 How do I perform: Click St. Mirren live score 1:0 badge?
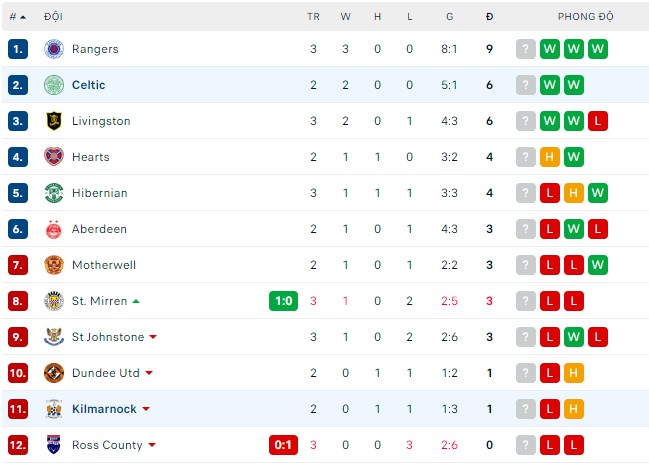[x=283, y=301]
